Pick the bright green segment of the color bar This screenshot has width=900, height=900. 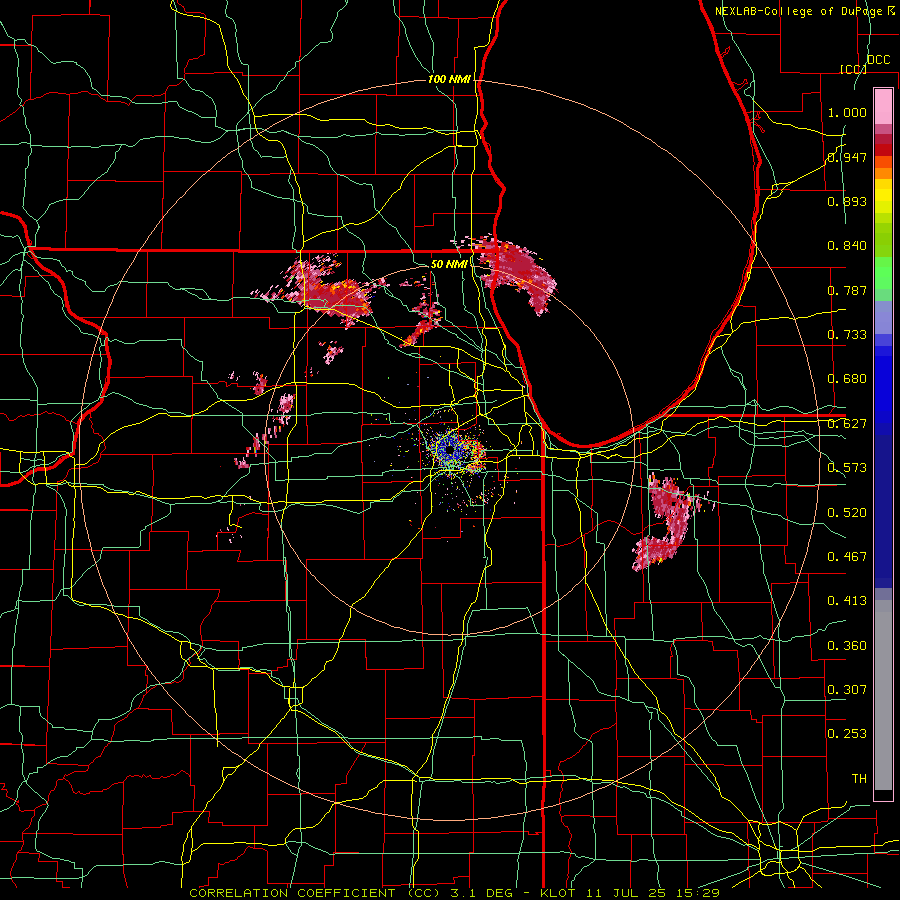point(883,273)
